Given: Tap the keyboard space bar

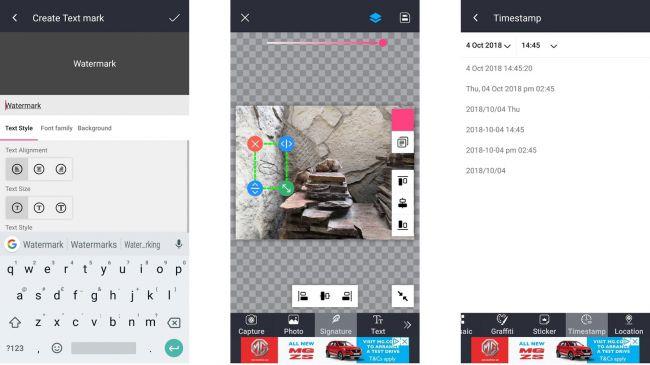Looking at the screenshot, I should pos(103,348).
